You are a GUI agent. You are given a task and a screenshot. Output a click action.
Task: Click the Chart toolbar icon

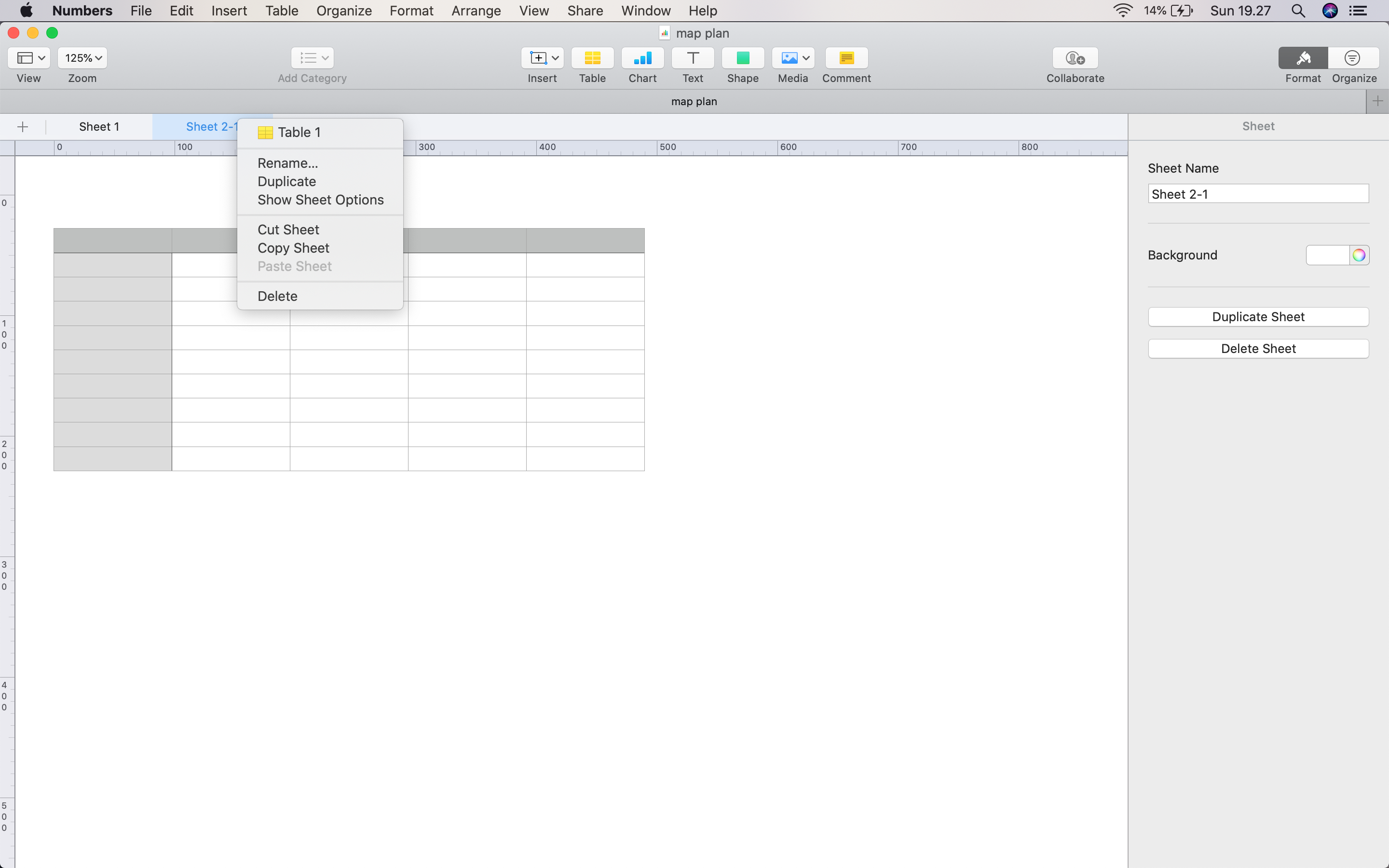tap(642, 58)
